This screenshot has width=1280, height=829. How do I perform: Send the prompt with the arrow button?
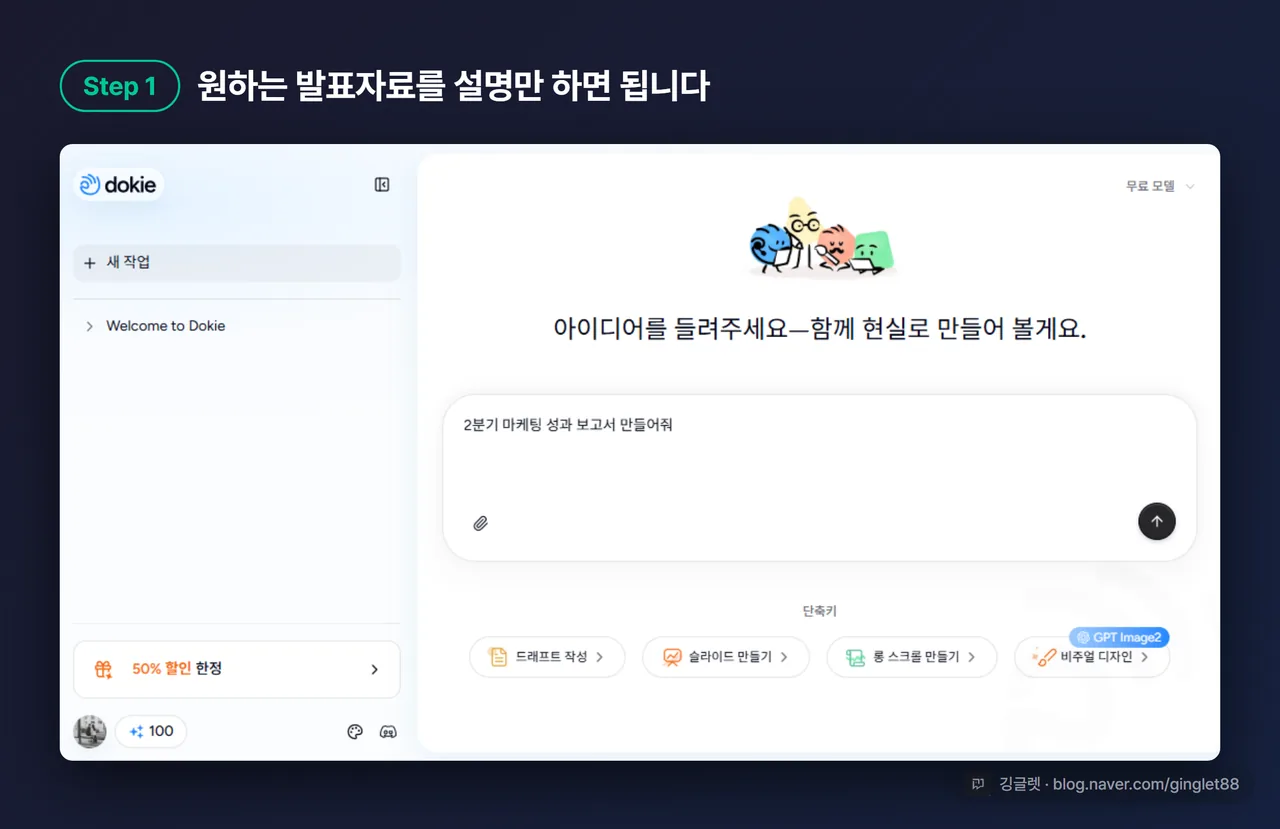[1157, 521]
